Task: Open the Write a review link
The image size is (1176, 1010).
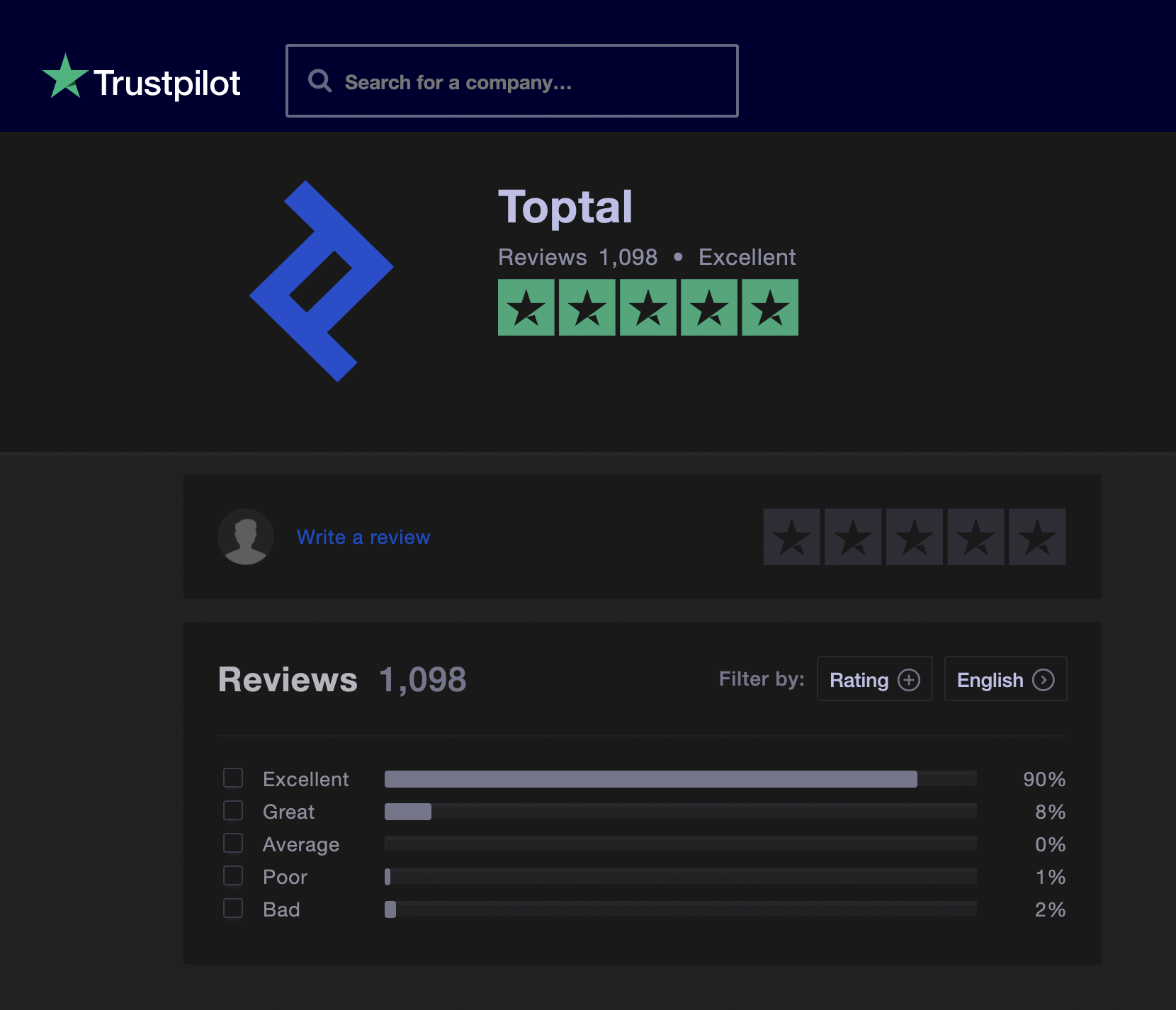Action: pos(363,537)
